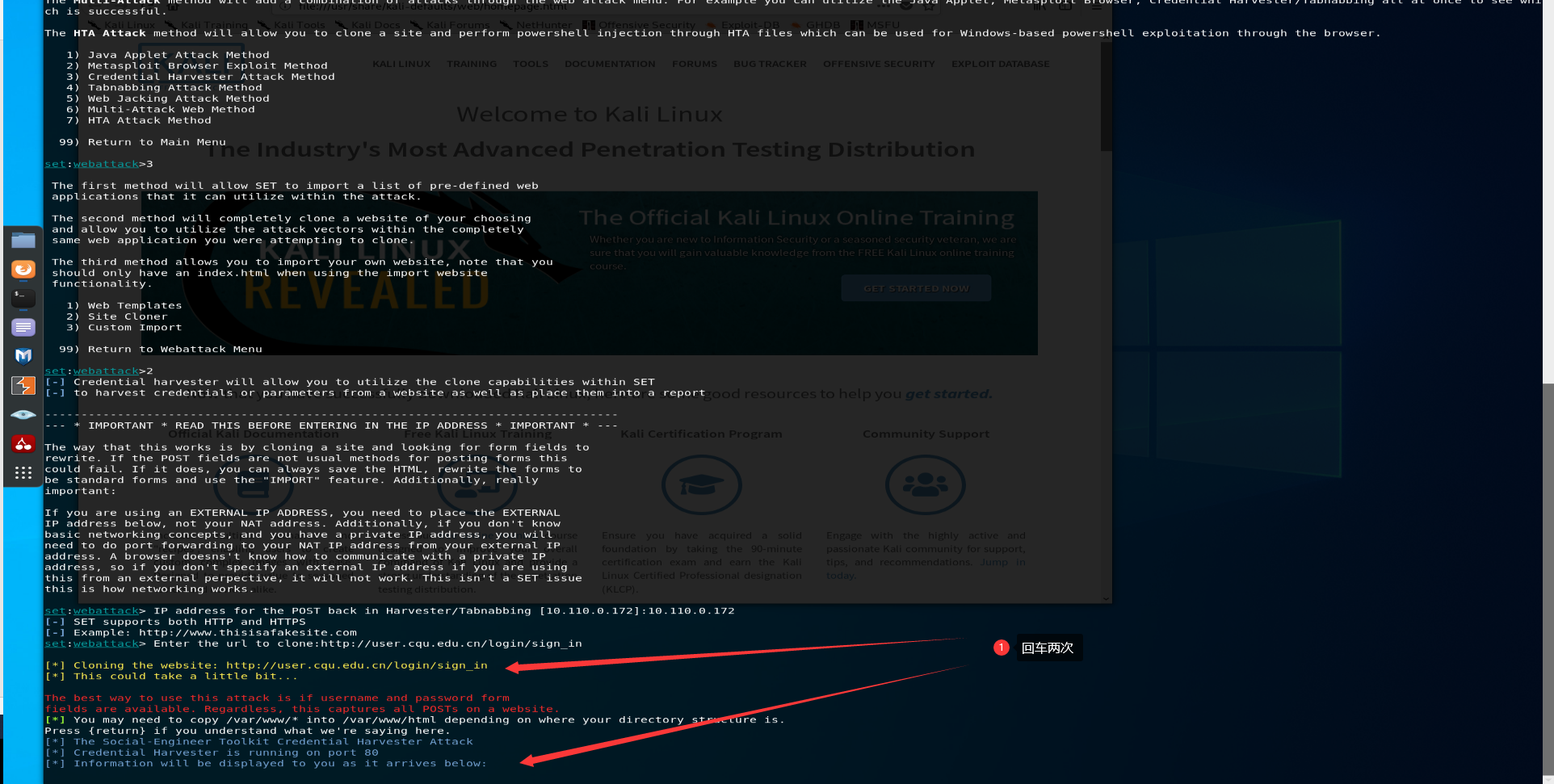Click the community people icon on Kali page
Image resolution: width=1554 pixels, height=784 pixels.
(x=926, y=484)
